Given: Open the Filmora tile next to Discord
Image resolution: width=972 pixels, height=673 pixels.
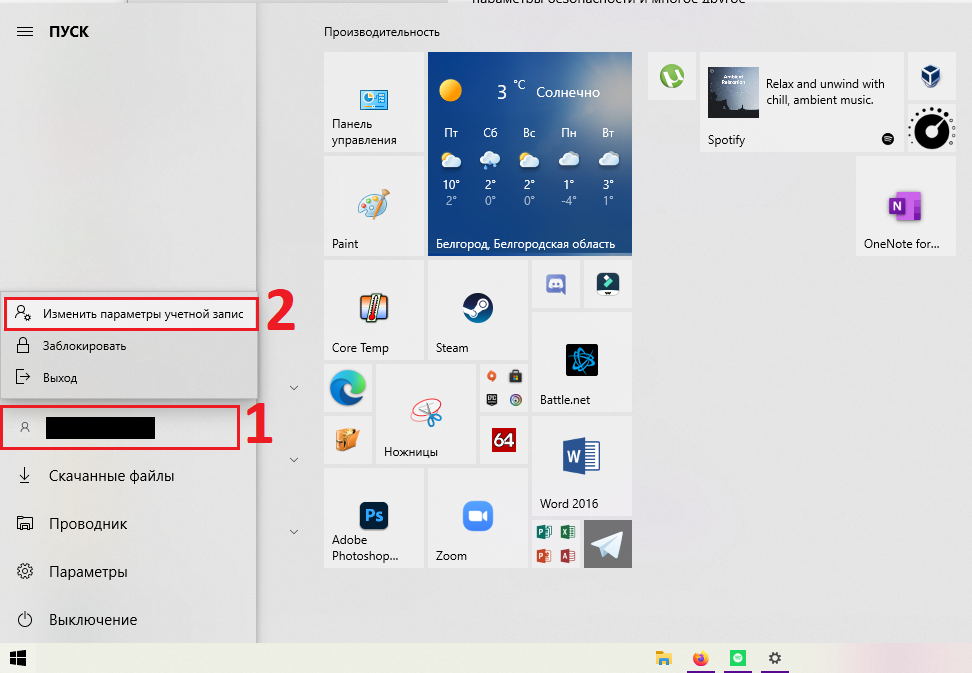Looking at the screenshot, I should [608, 284].
